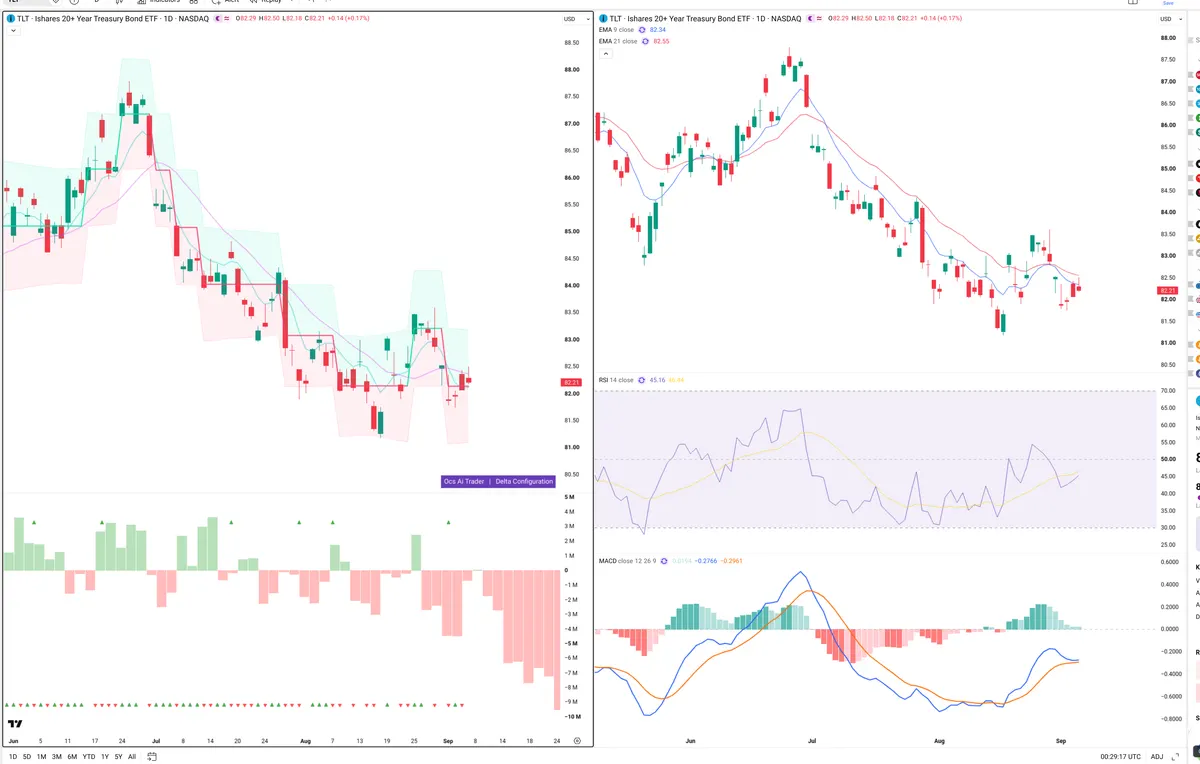Click the EMA 21 value 82.55

[x=662, y=41]
